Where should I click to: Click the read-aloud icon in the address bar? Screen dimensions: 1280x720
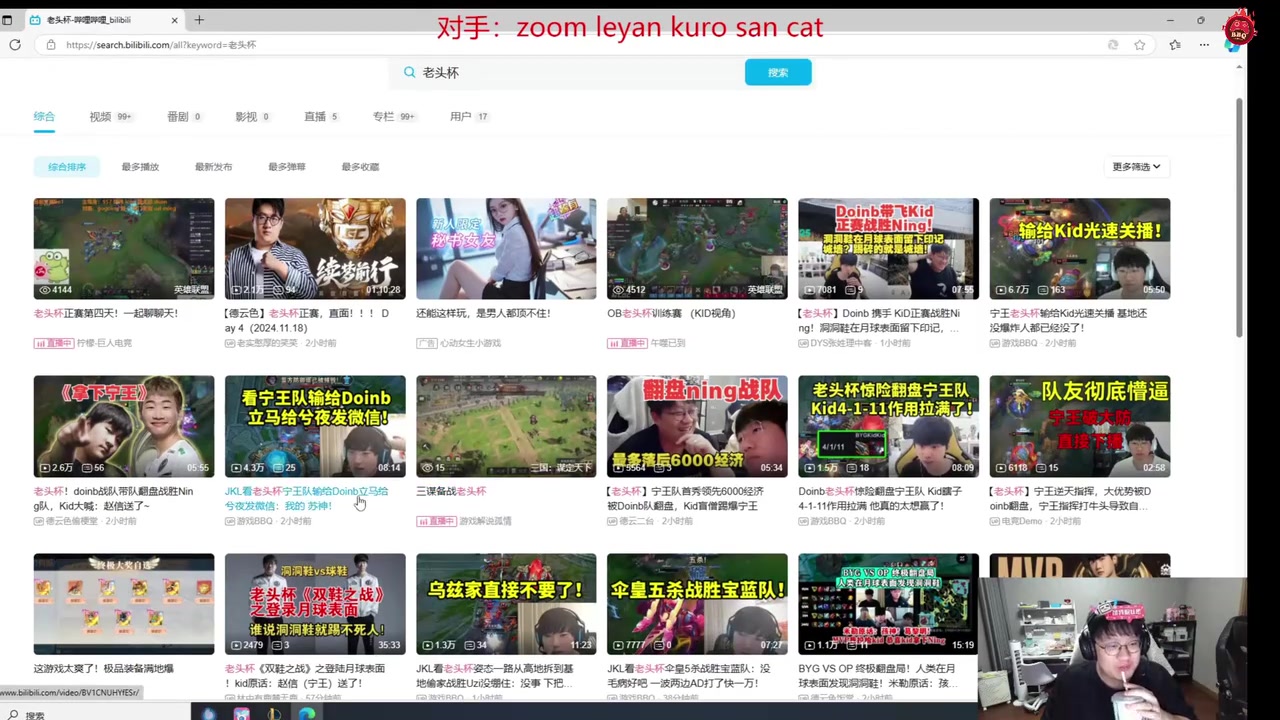[1113, 45]
